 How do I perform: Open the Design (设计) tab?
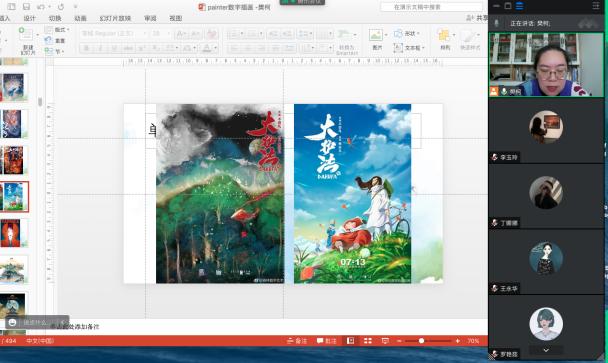click(29, 18)
